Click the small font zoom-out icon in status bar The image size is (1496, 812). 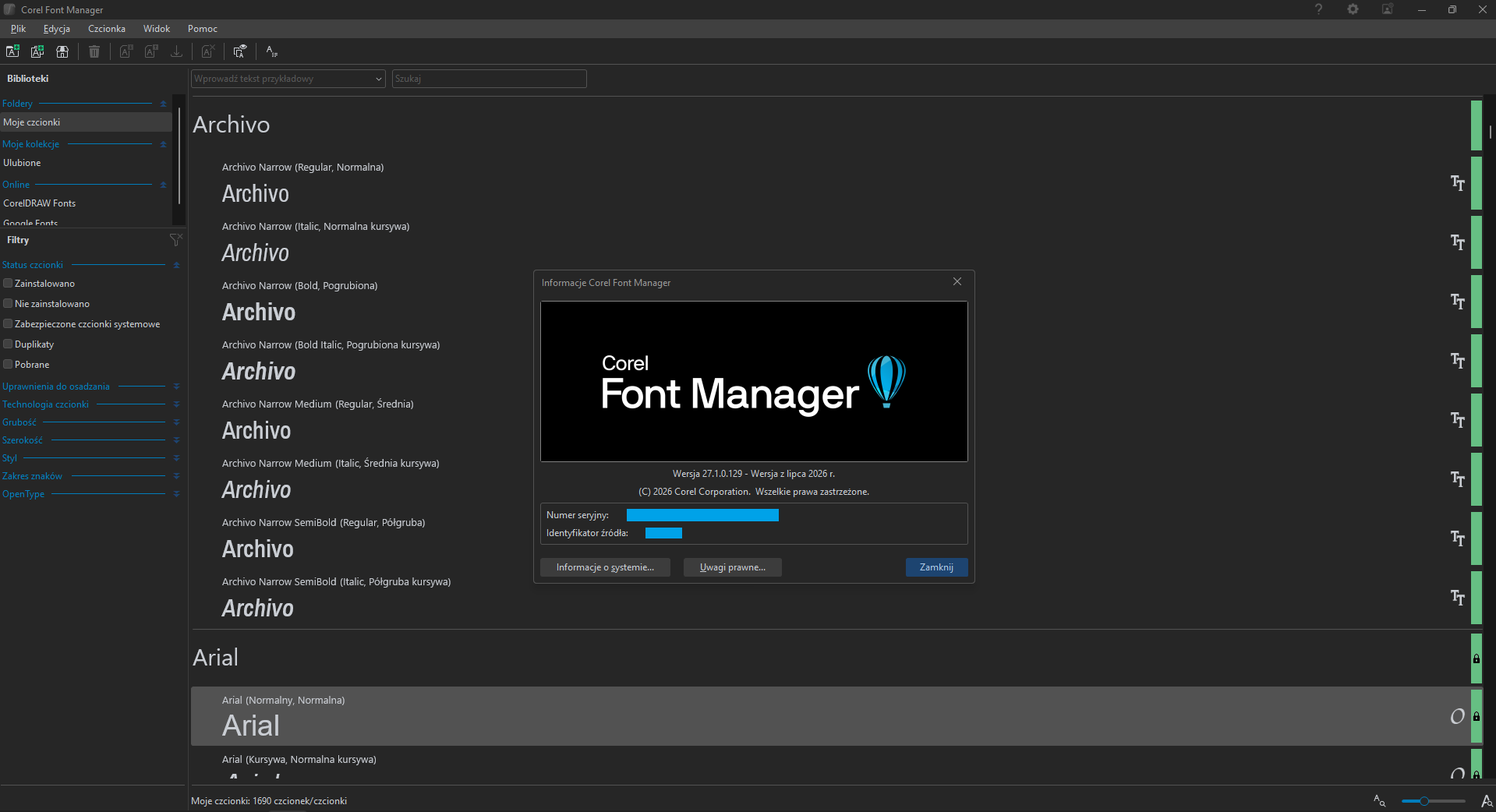(x=1379, y=800)
